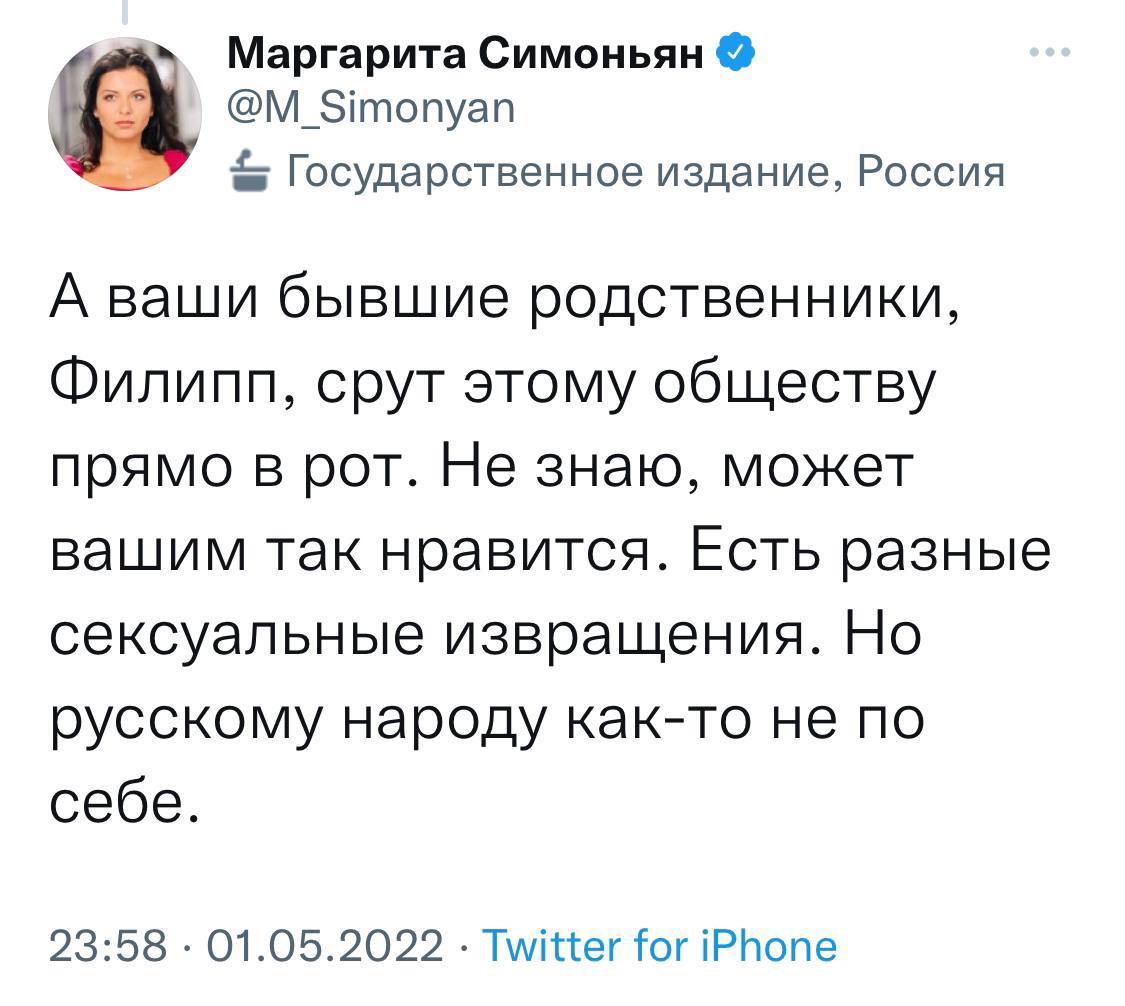The image size is (1125, 1006).
Task: Click the tweet's first line starting А ваши
Action: point(505,298)
